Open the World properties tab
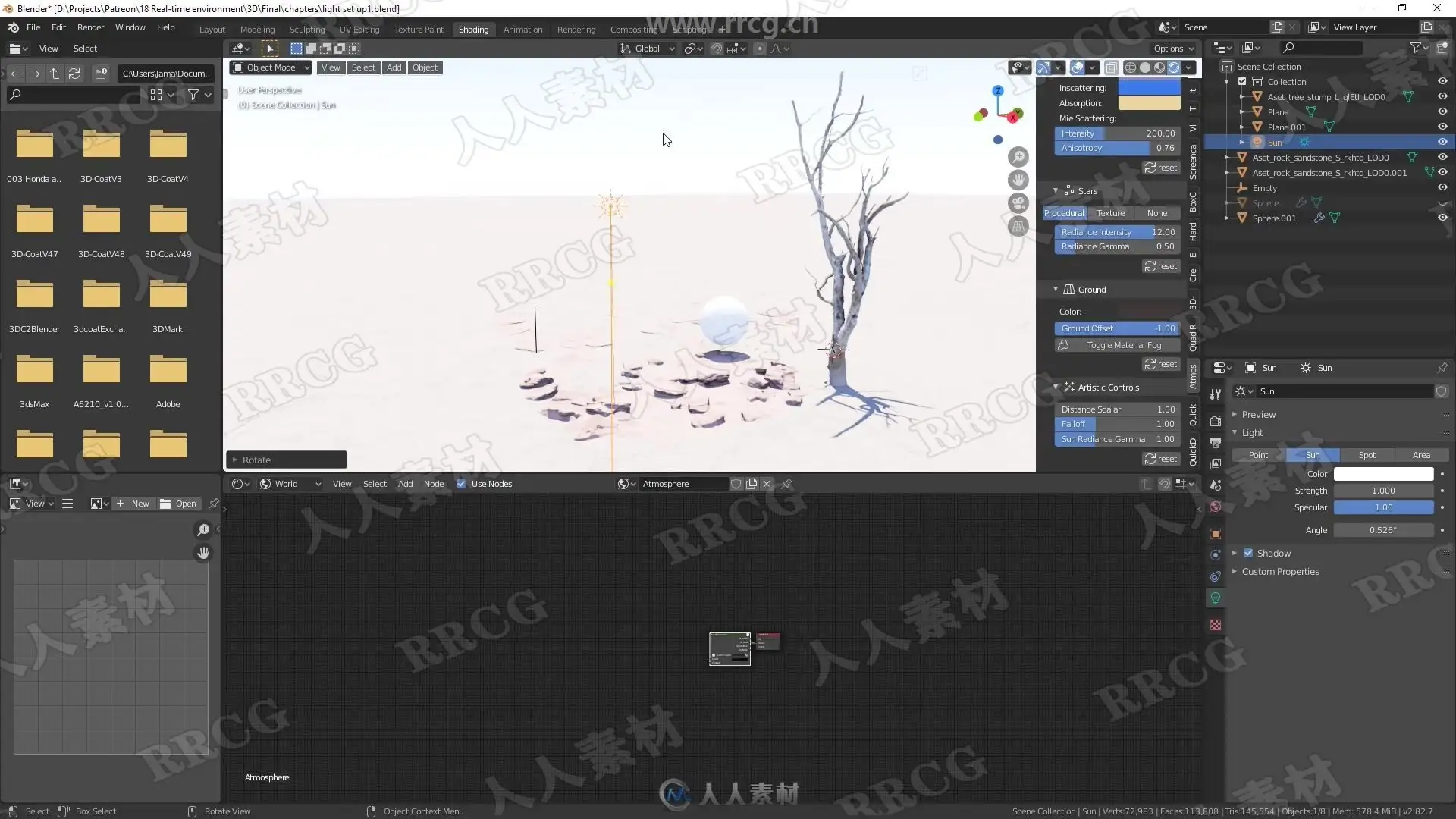This screenshot has height=819, width=1456. coord(1216,507)
